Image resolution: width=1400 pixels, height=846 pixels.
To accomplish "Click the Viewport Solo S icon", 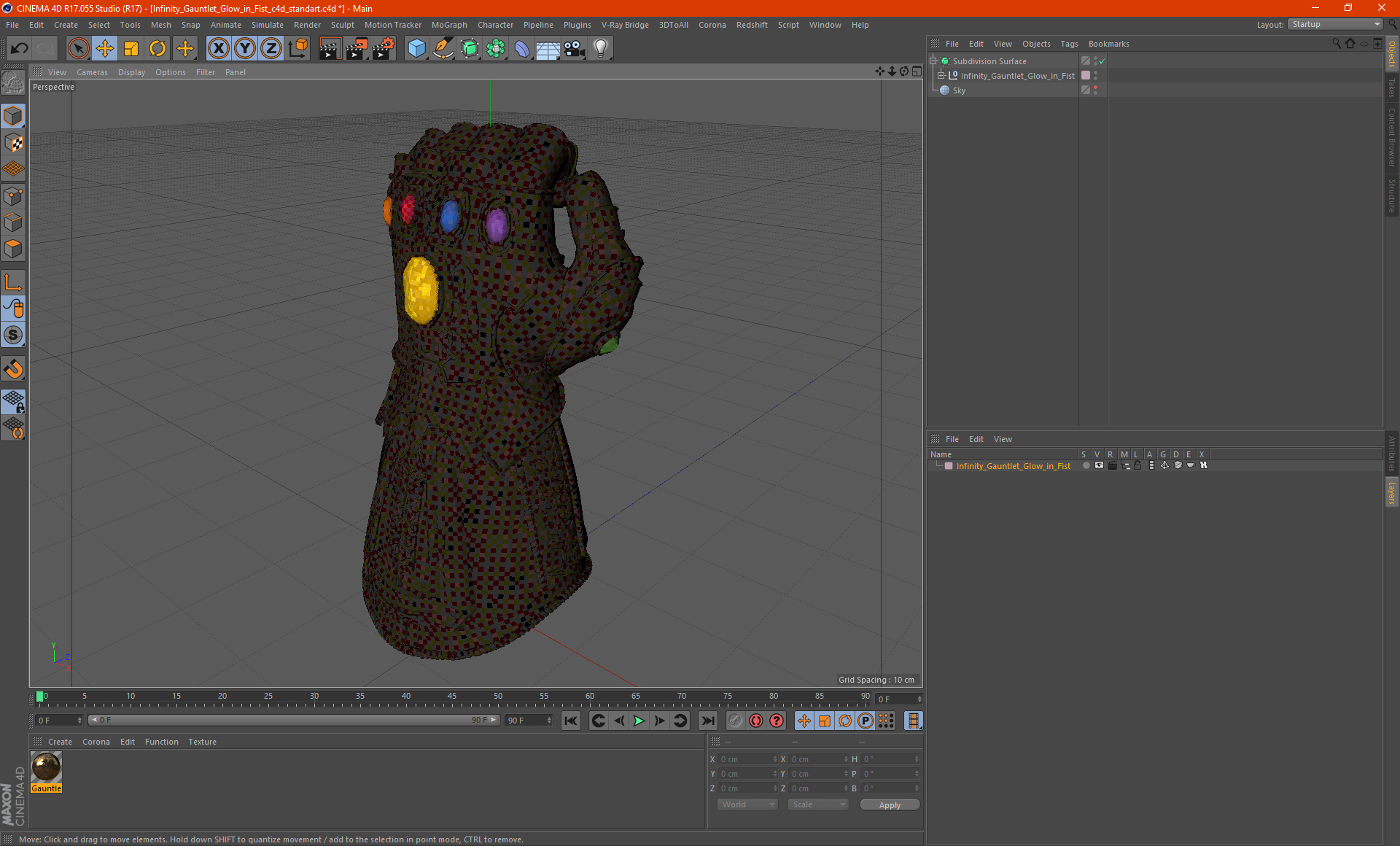I will pyautogui.click(x=13, y=335).
